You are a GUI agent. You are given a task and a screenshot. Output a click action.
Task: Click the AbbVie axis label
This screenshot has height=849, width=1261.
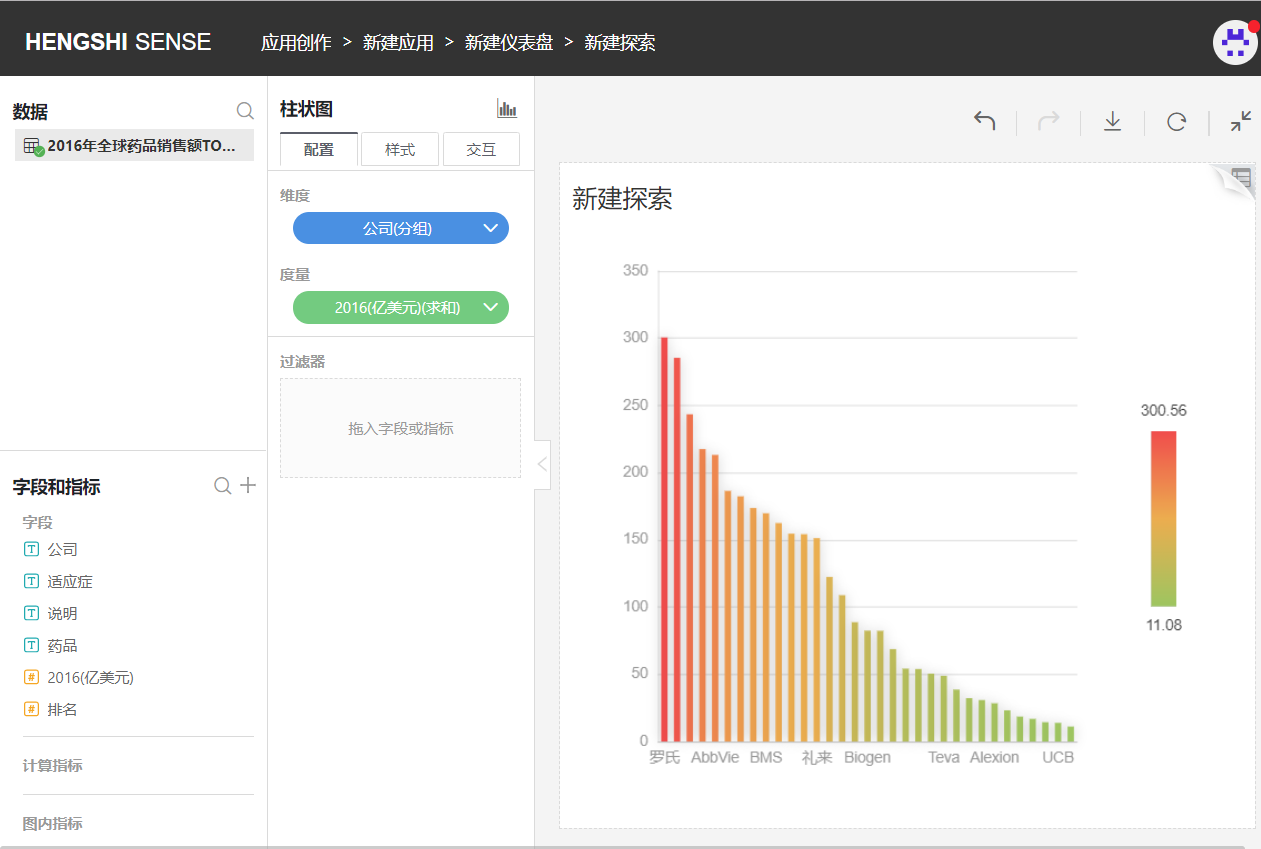click(x=715, y=757)
